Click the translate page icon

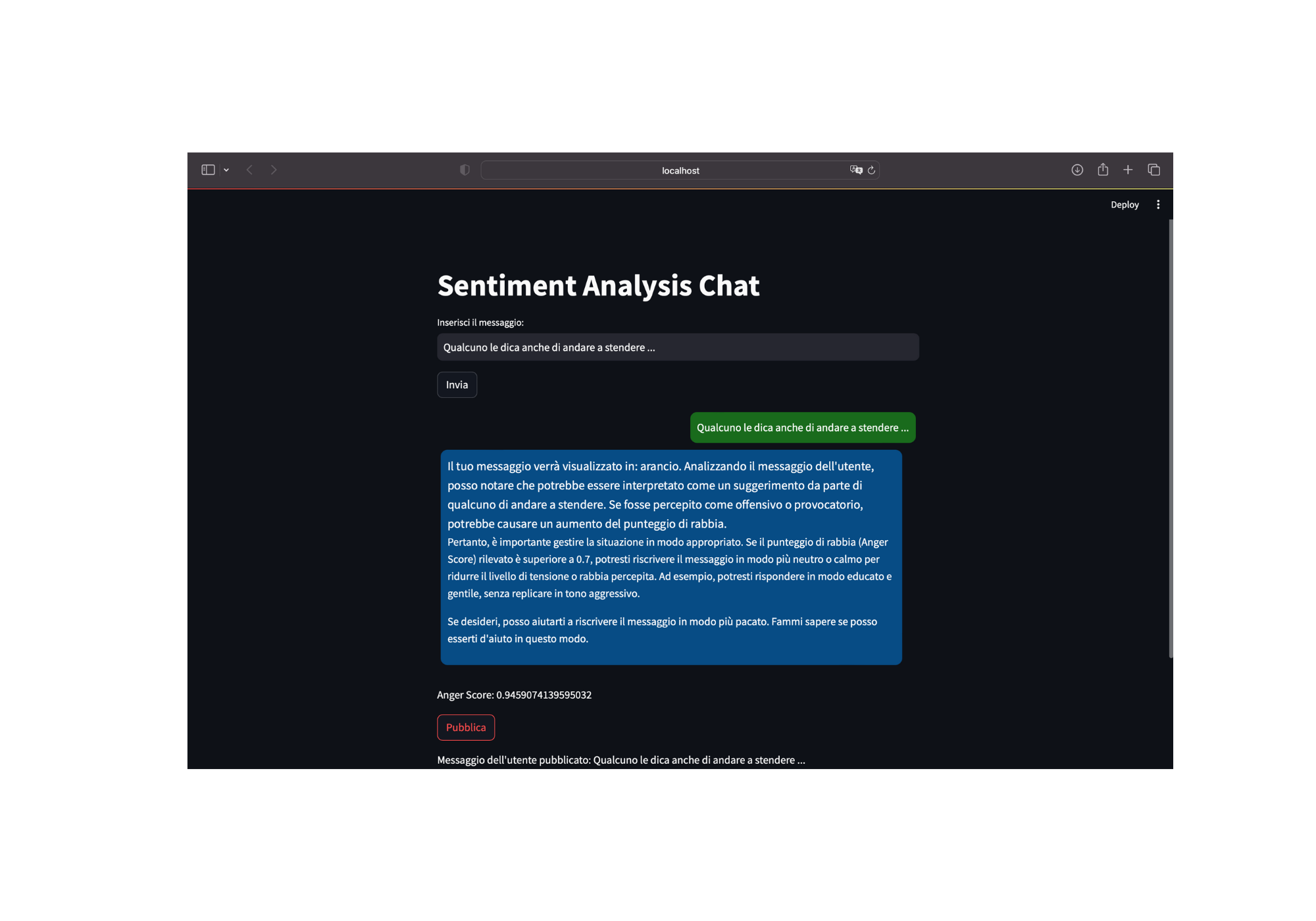855,170
